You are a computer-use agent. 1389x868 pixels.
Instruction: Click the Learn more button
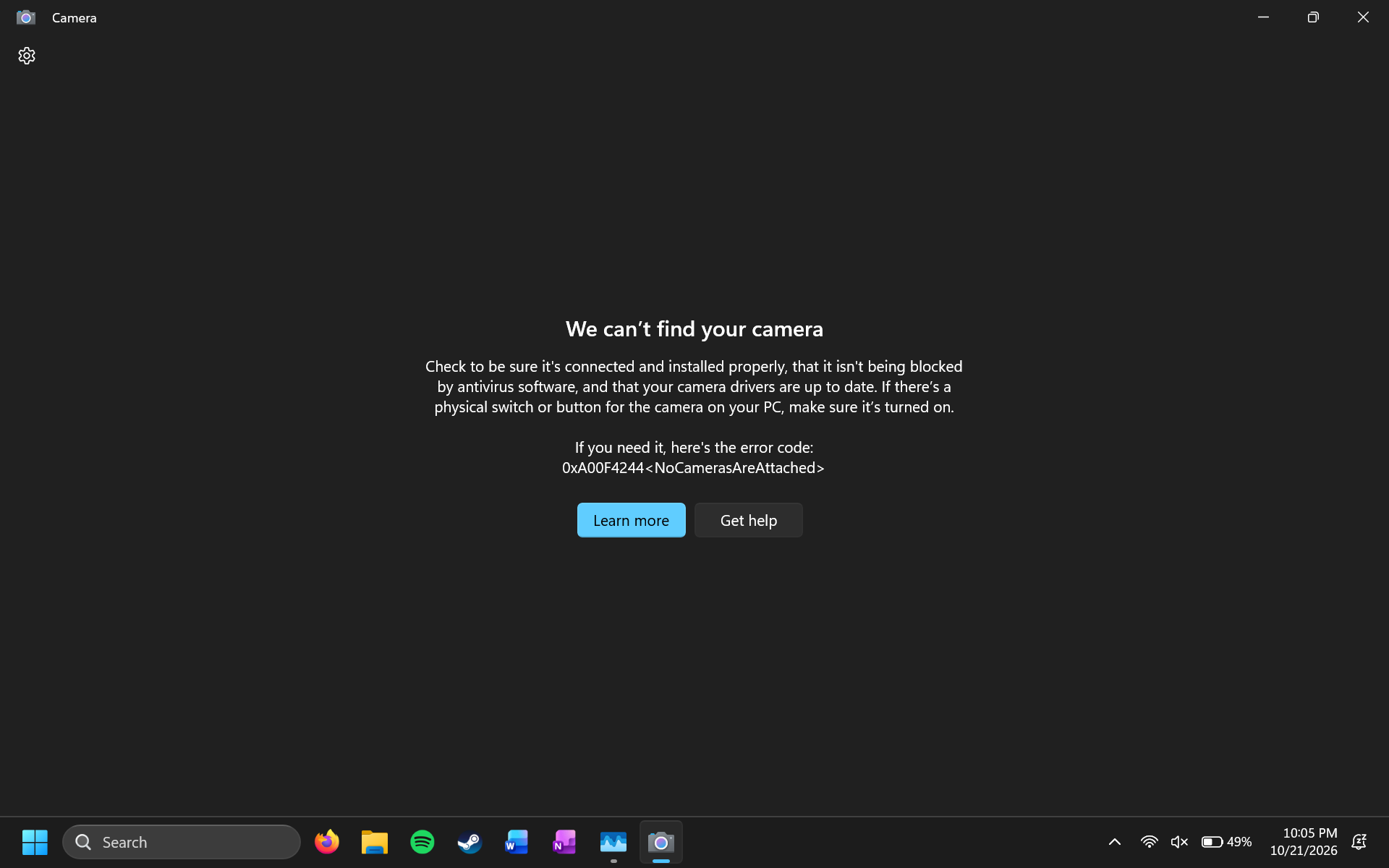631,520
